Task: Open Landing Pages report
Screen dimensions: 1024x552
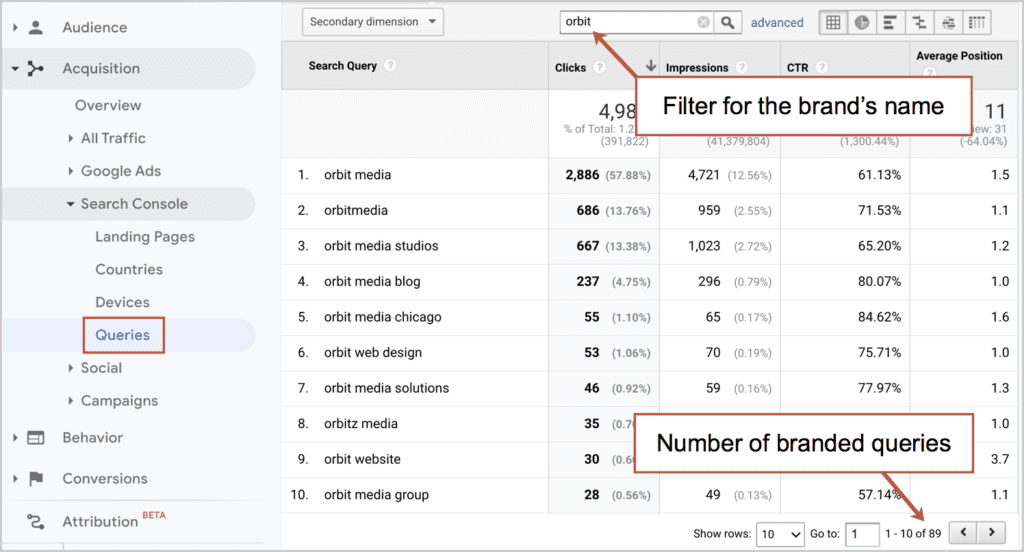Action: pos(145,236)
